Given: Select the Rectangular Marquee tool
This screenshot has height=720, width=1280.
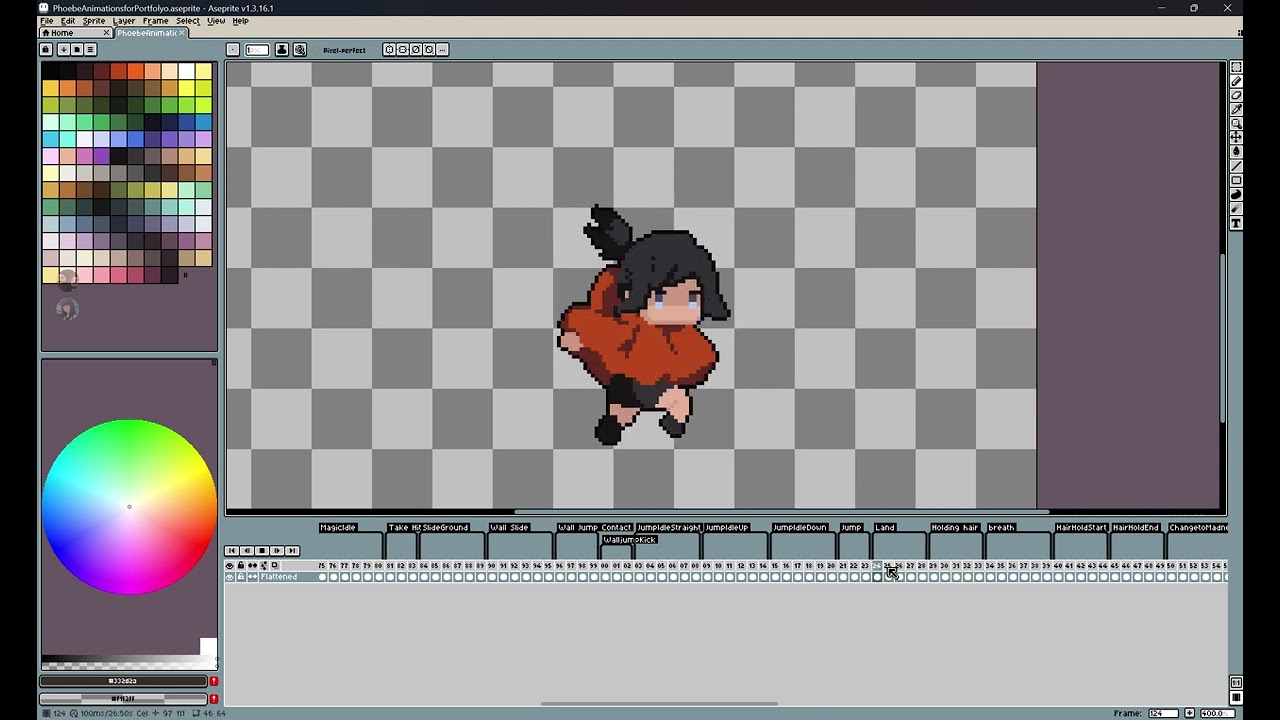Looking at the screenshot, I should (1236, 67).
